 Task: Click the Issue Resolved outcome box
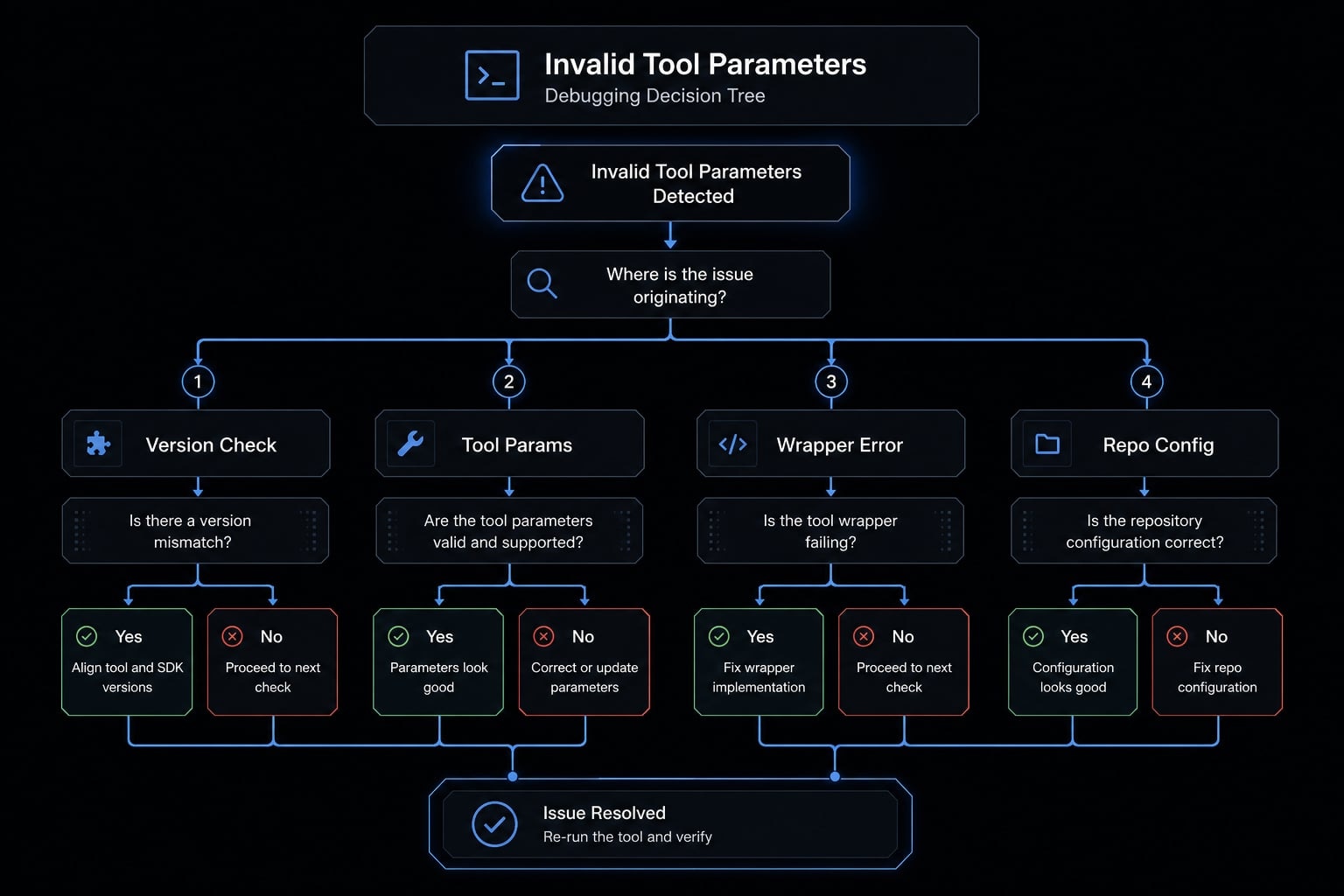[x=670, y=823]
